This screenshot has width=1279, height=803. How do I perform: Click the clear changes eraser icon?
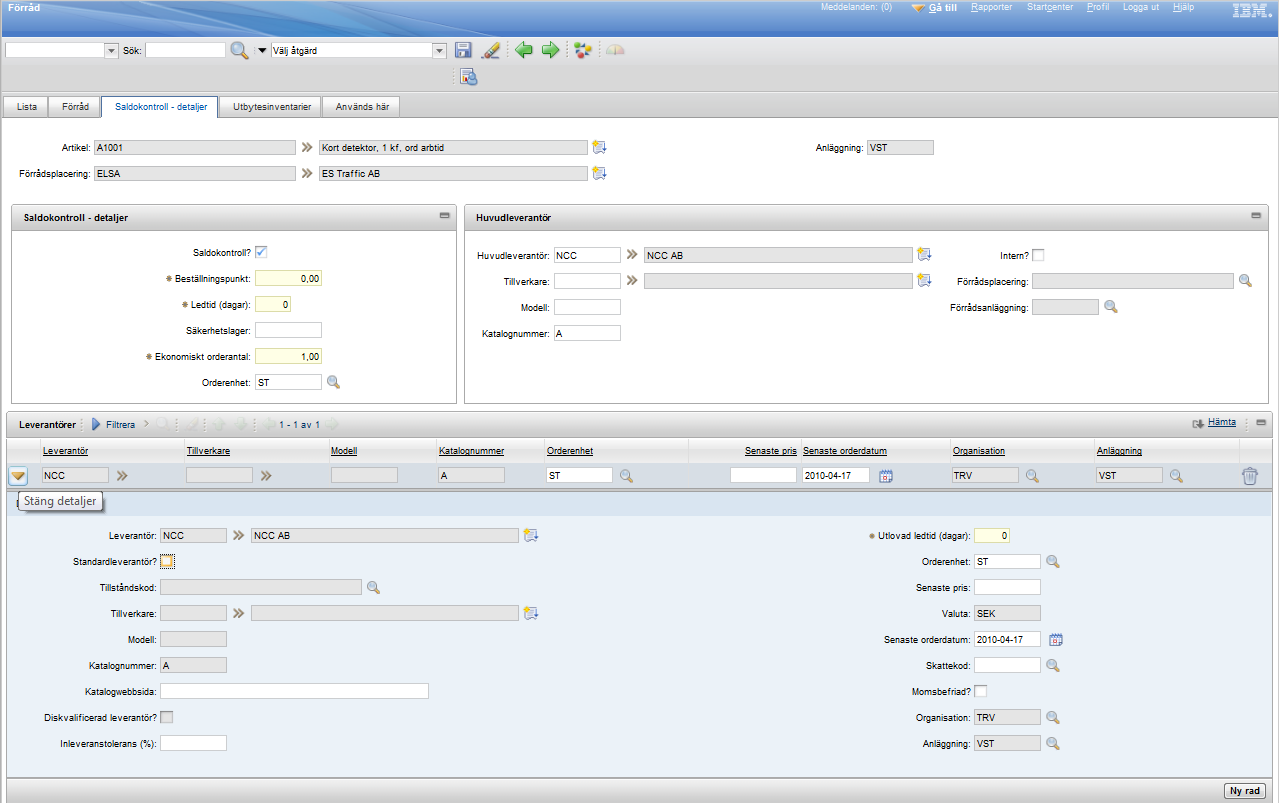(490, 50)
